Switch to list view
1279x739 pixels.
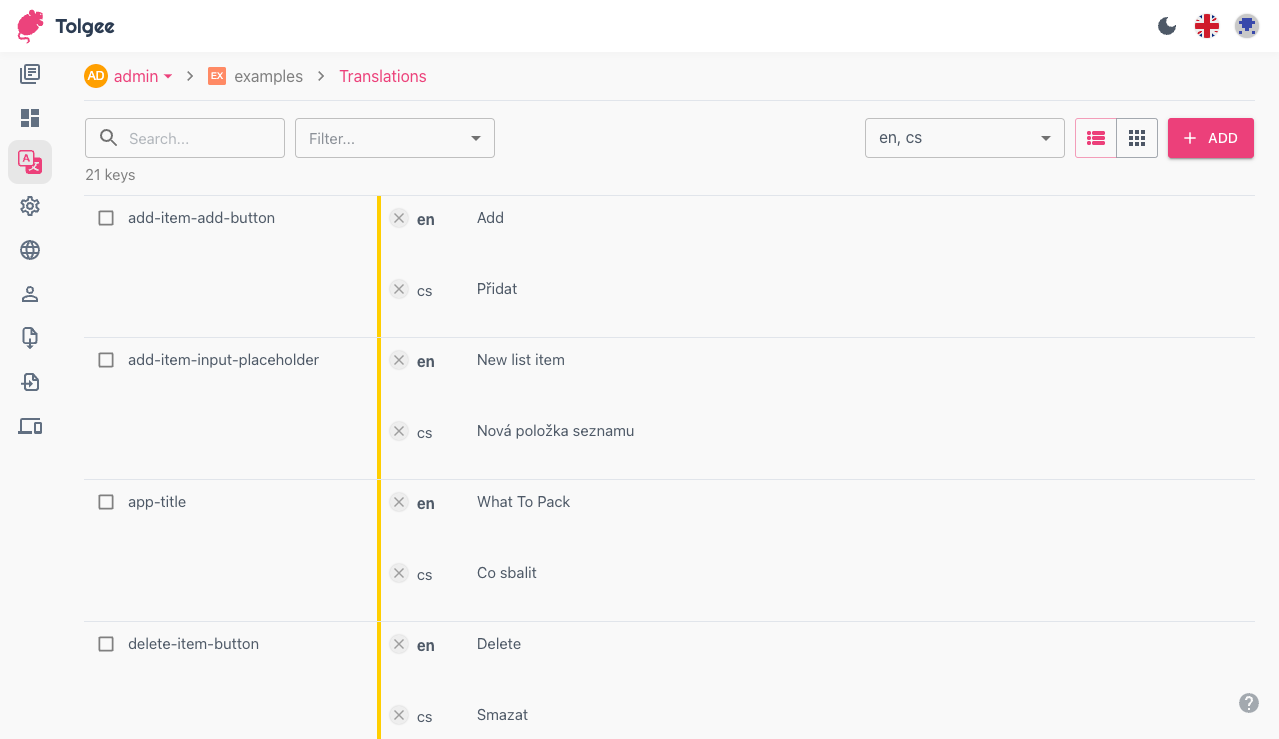pyautogui.click(x=1096, y=138)
